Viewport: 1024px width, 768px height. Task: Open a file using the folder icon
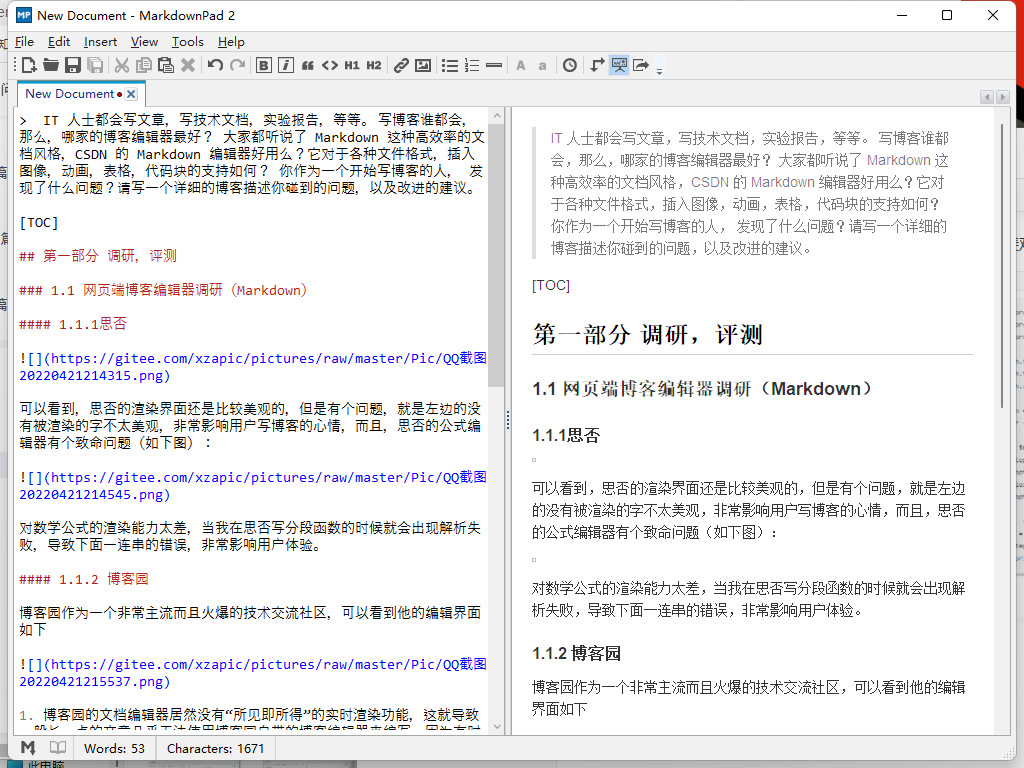point(51,65)
